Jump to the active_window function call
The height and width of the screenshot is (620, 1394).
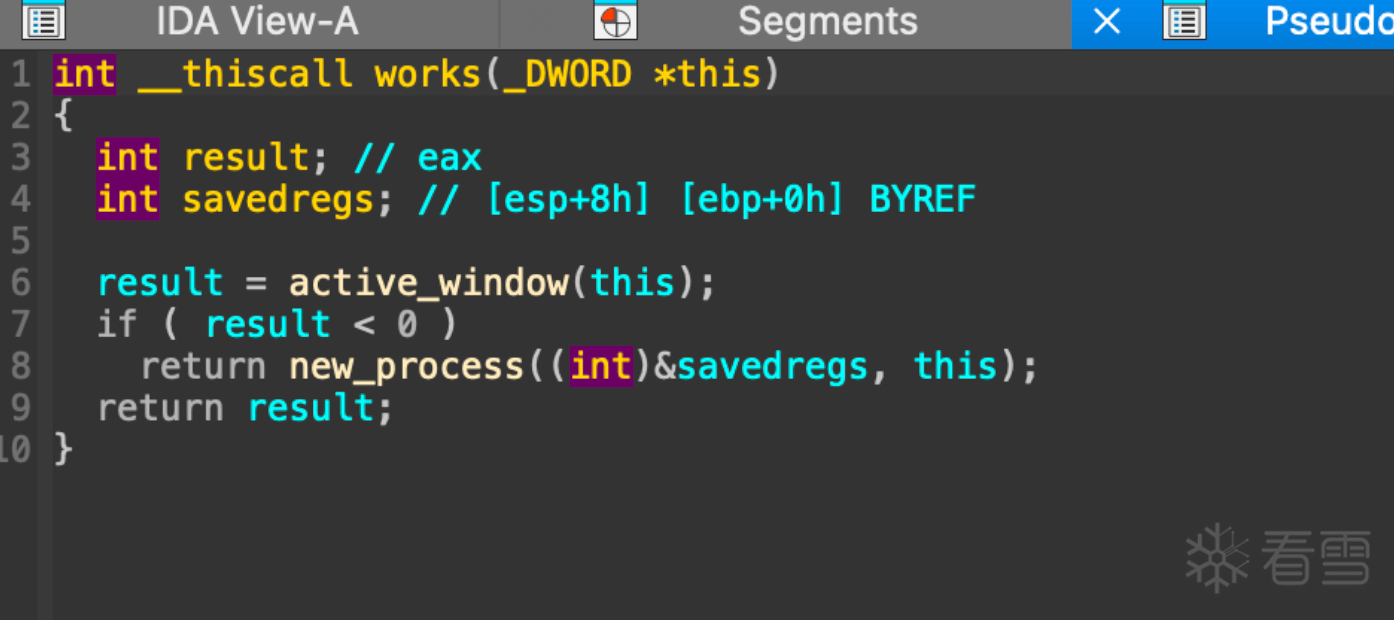[x=428, y=283]
